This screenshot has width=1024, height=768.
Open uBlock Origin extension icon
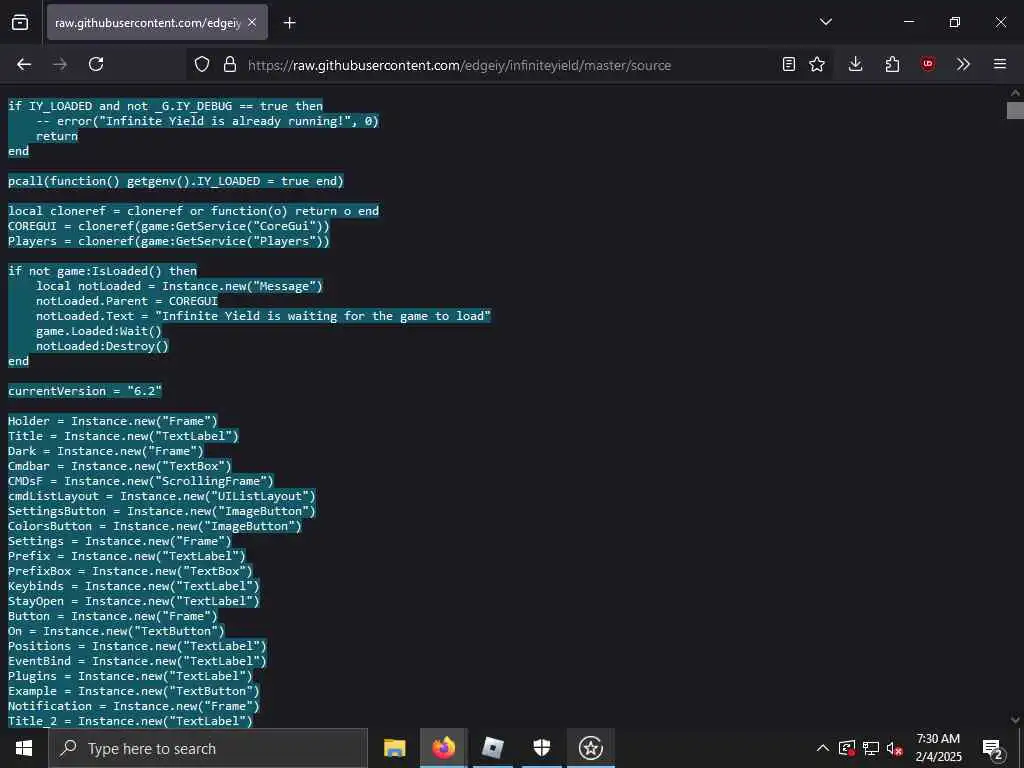pyautogui.click(x=928, y=64)
